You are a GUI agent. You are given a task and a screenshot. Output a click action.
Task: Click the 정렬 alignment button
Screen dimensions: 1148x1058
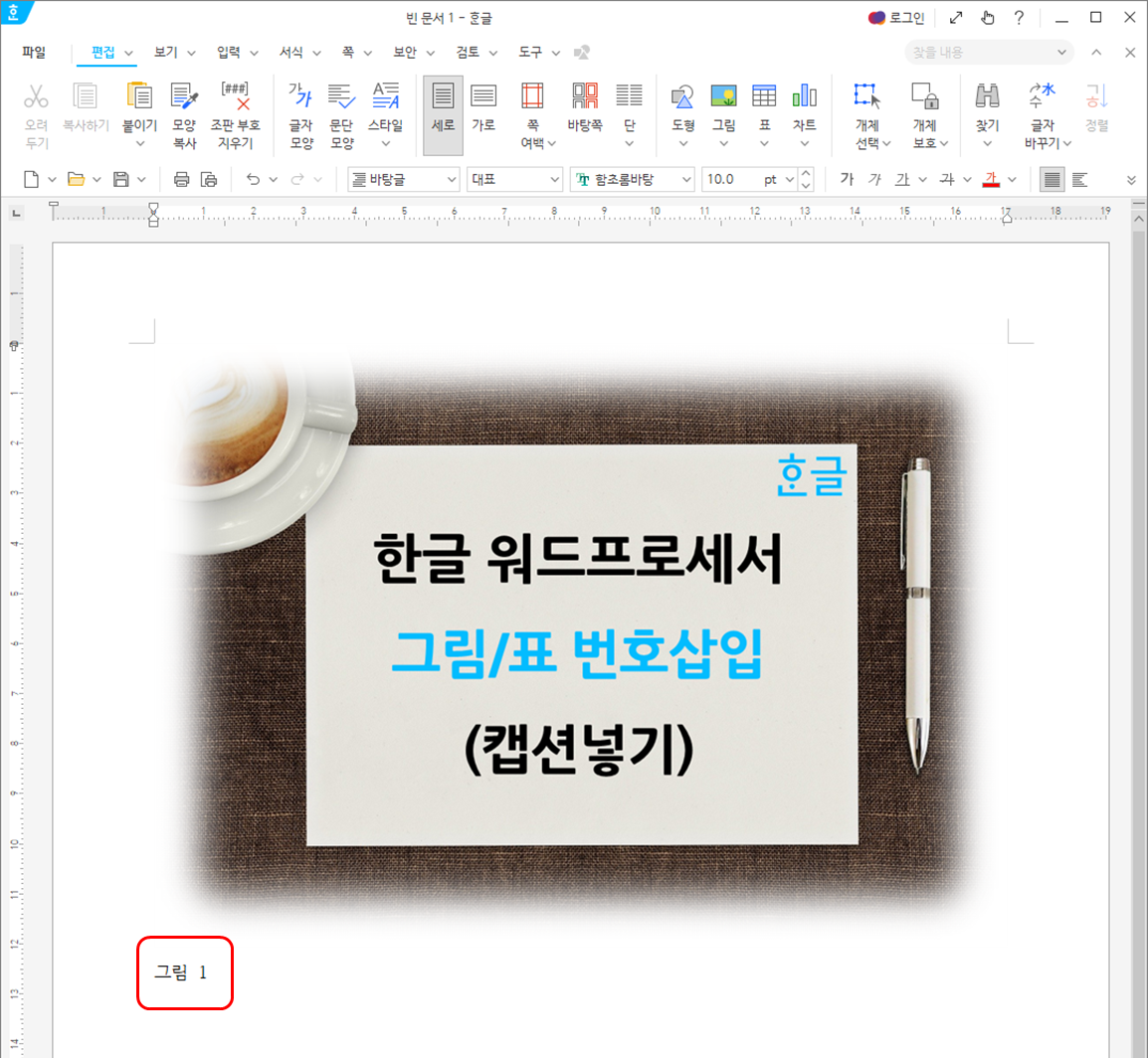click(x=1097, y=109)
